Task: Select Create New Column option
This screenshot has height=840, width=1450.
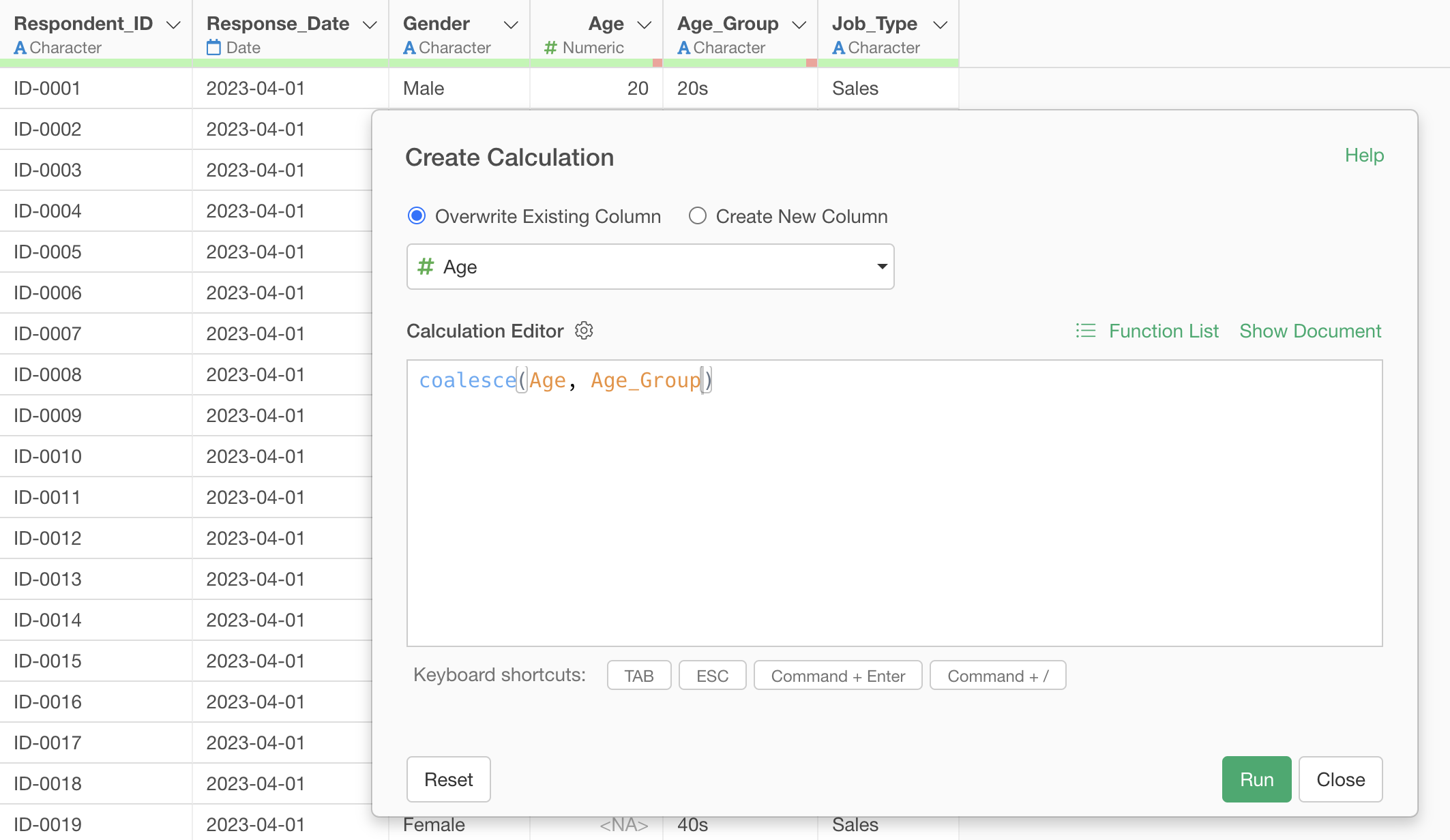Action: point(697,216)
